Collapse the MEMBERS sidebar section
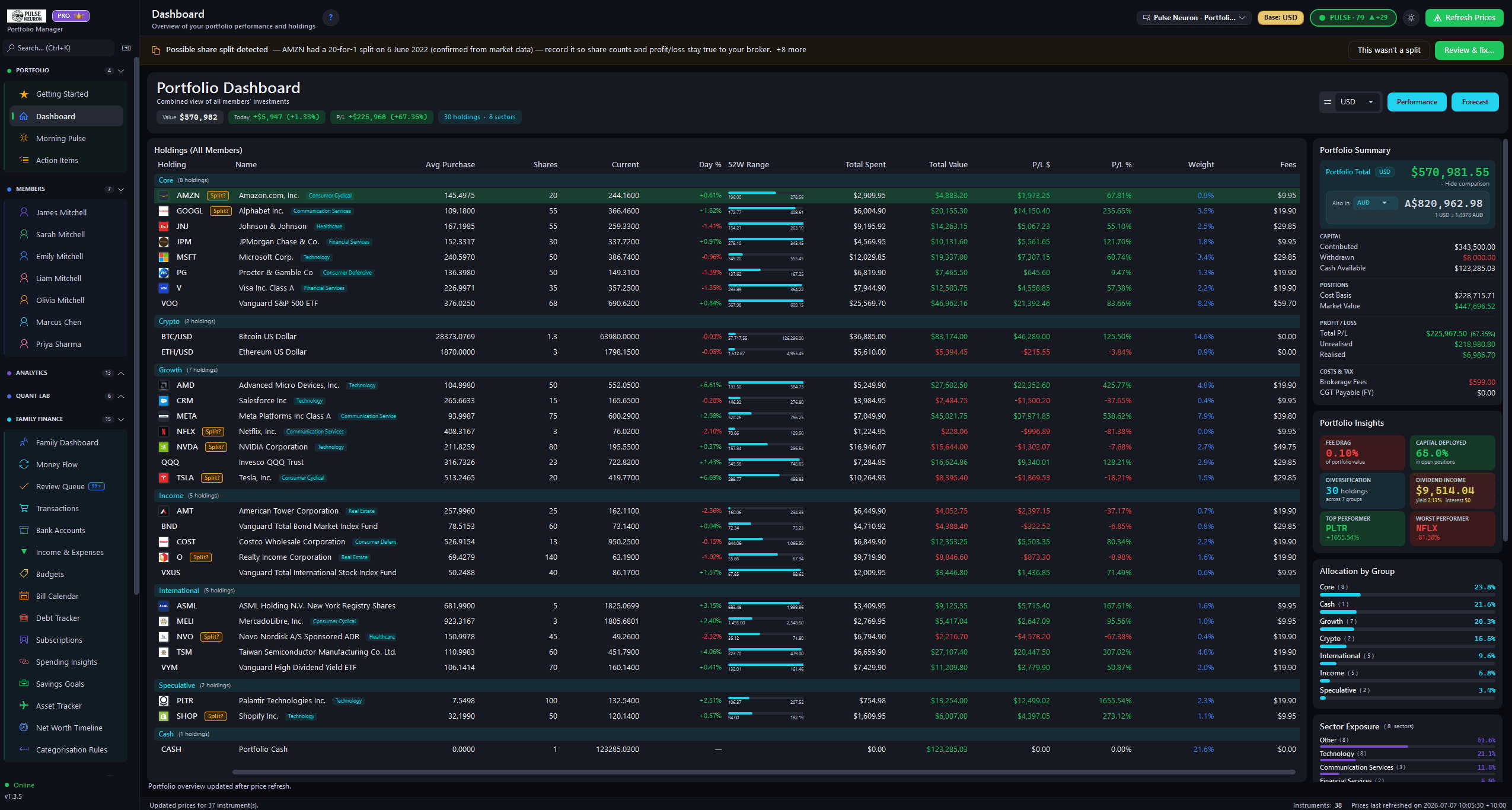The image size is (1512, 810). (121, 189)
